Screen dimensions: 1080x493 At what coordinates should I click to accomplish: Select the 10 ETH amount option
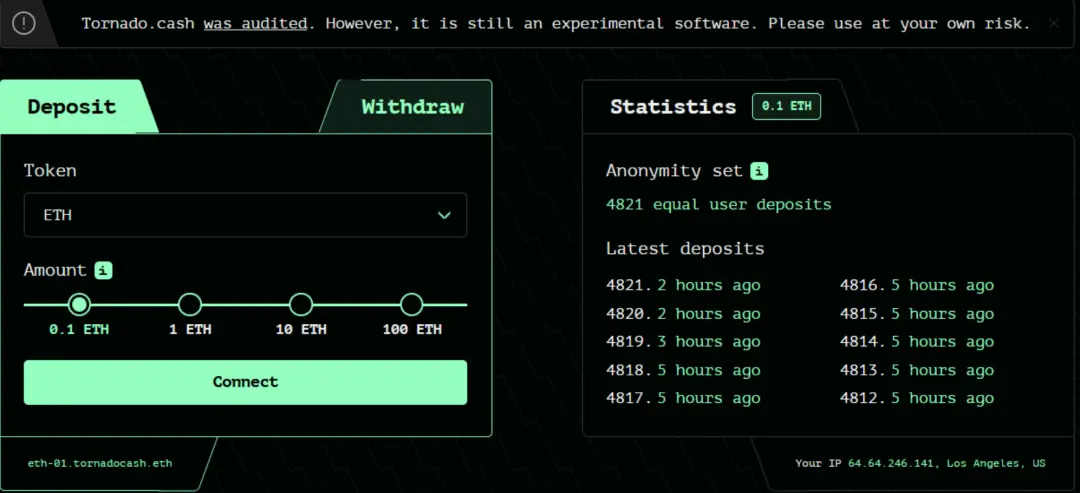(300, 304)
